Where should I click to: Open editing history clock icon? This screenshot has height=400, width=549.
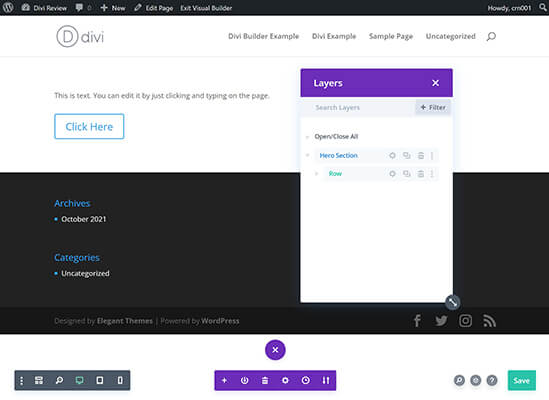point(306,380)
